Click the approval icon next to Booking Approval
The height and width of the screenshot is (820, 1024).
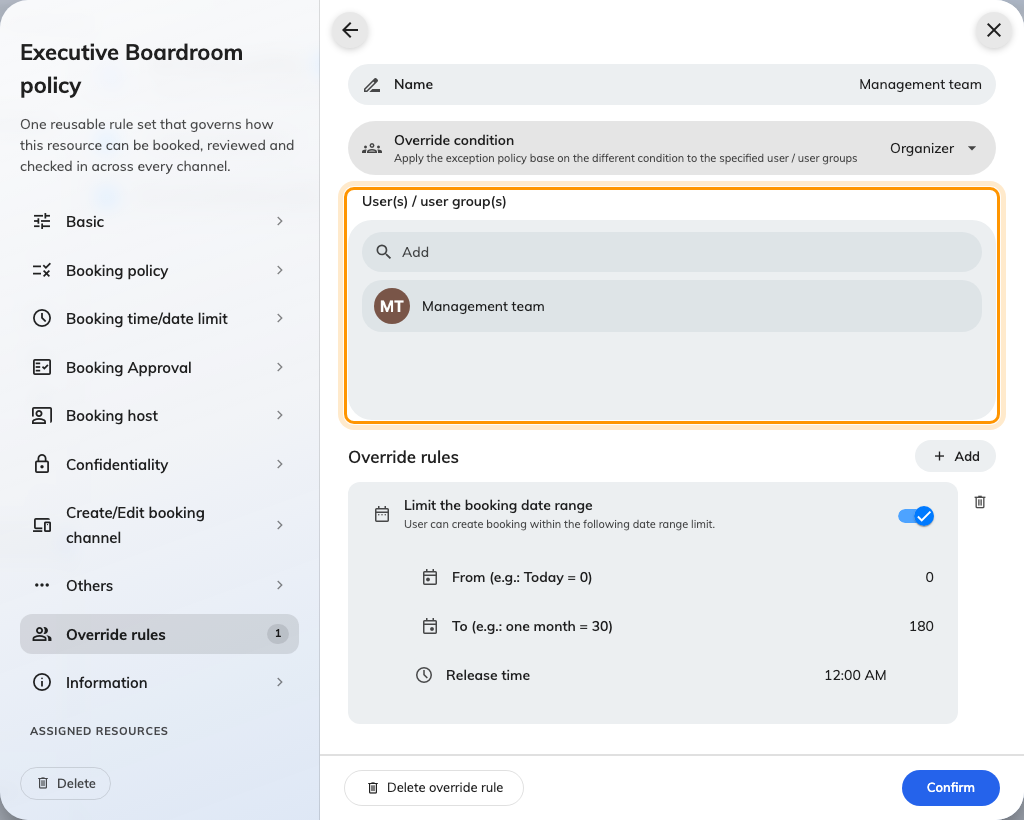click(42, 367)
